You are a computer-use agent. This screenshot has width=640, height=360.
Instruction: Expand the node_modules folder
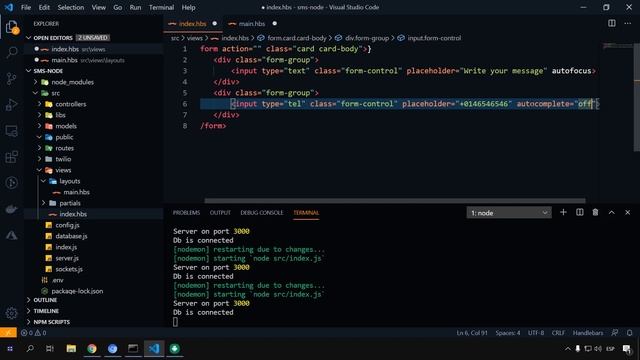tap(36, 82)
